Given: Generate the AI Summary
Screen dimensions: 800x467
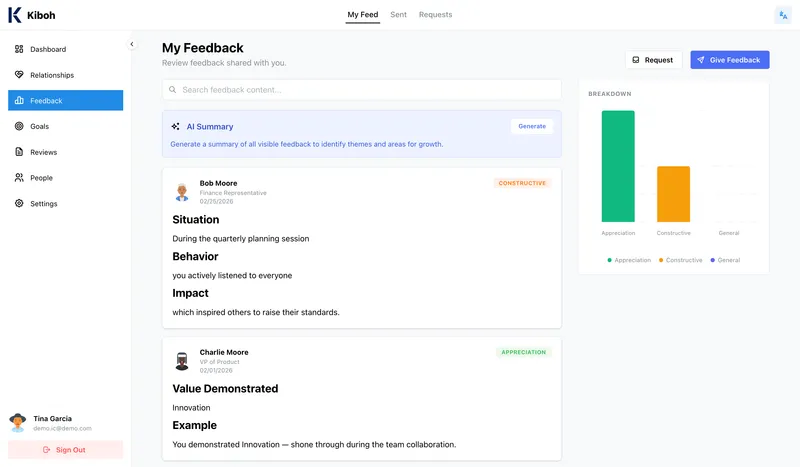Looking at the screenshot, I should (532, 126).
